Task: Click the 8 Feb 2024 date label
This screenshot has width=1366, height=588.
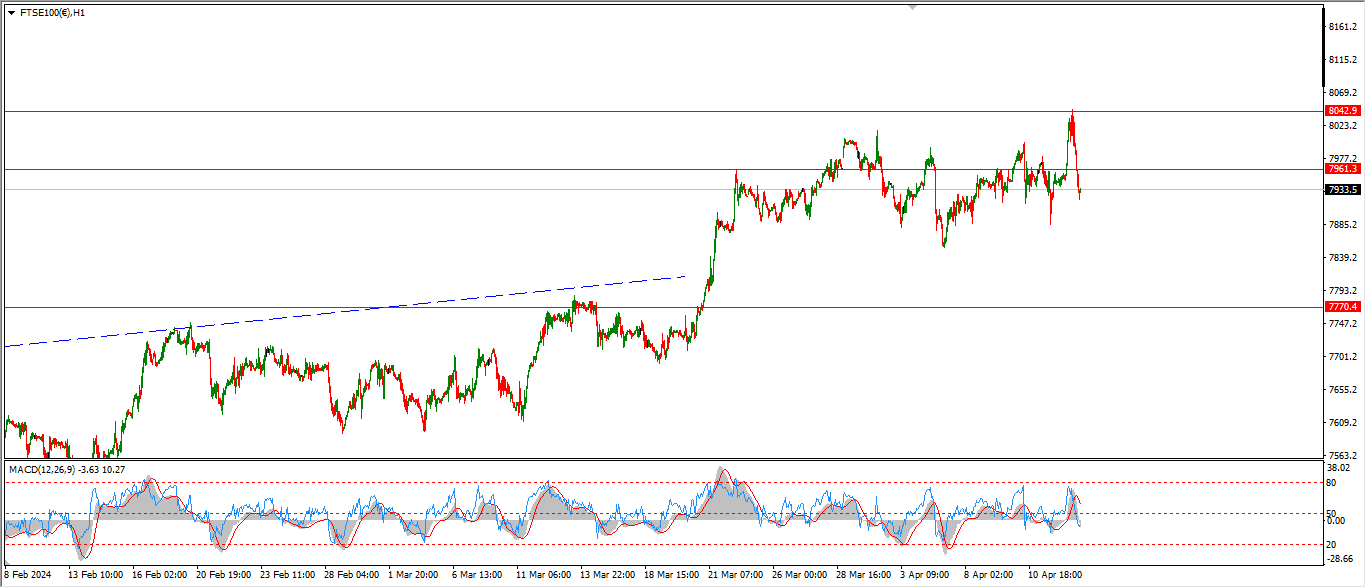Action: point(27,576)
